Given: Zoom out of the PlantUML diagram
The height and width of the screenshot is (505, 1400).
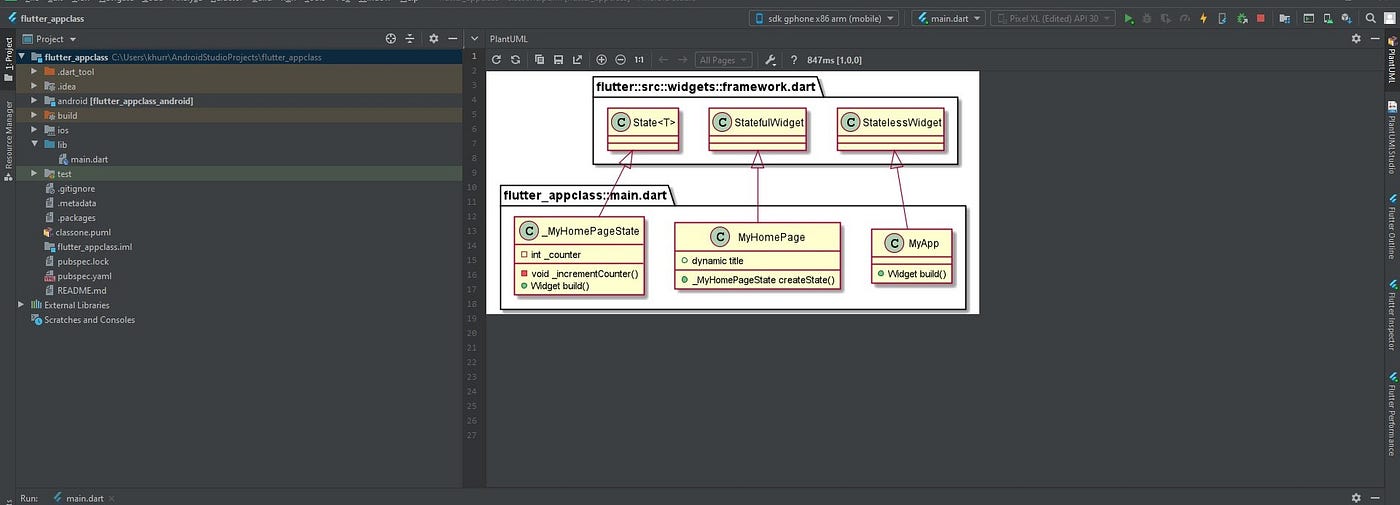Looking at the screenshot, I should 620,60.
